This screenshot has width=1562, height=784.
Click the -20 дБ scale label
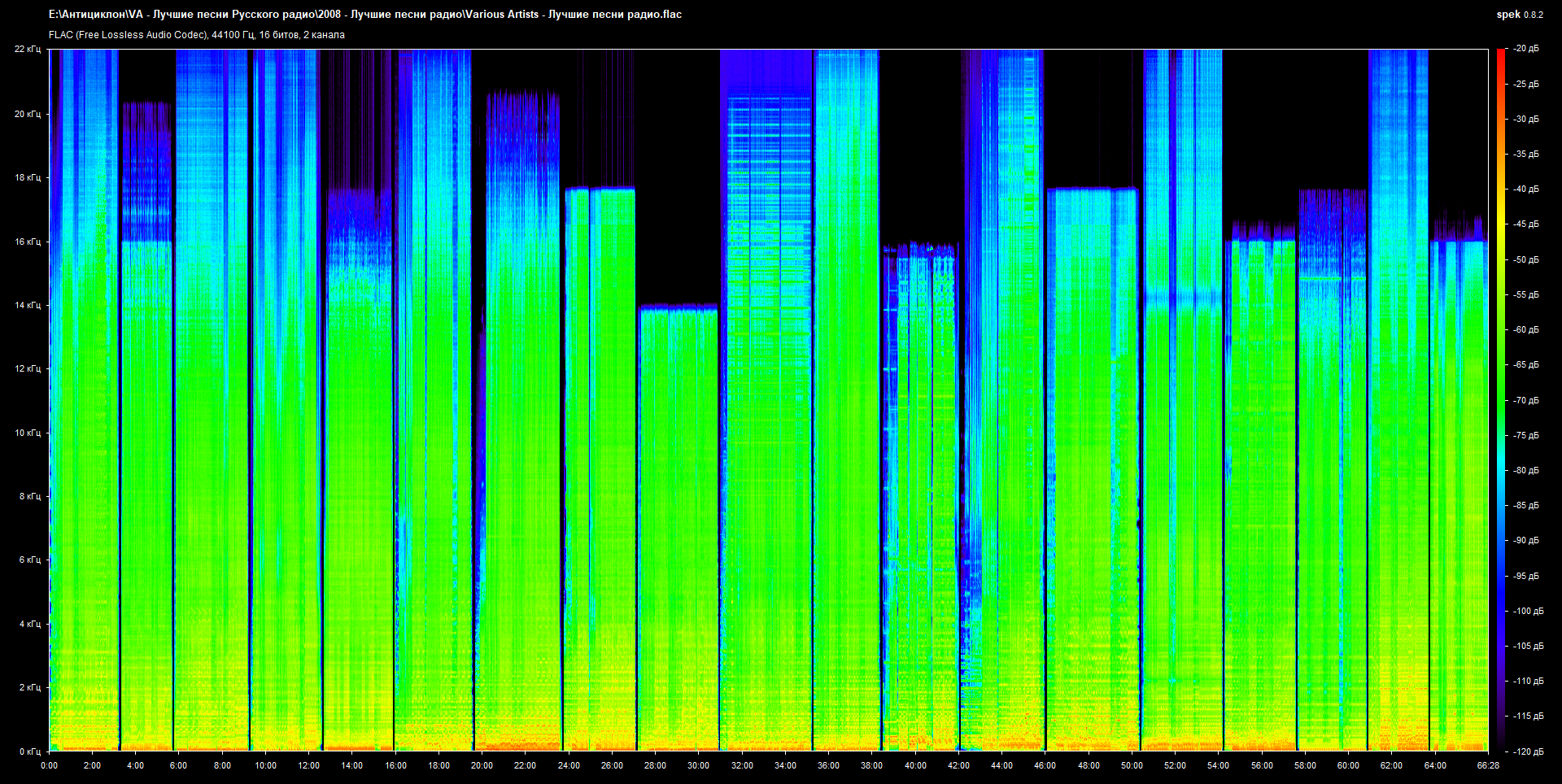pos(1526,49)
